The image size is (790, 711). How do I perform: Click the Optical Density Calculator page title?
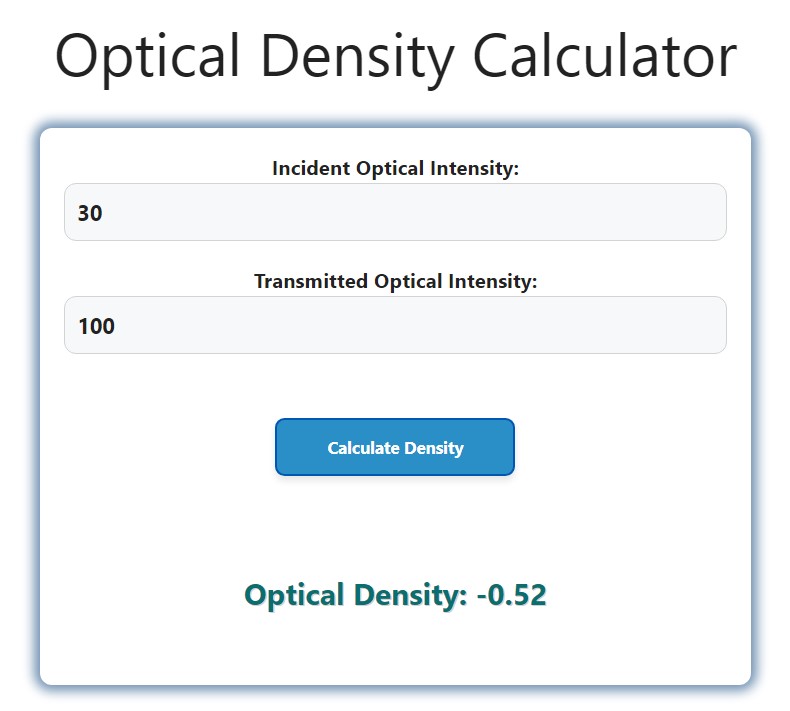click(x=396, y=56)
